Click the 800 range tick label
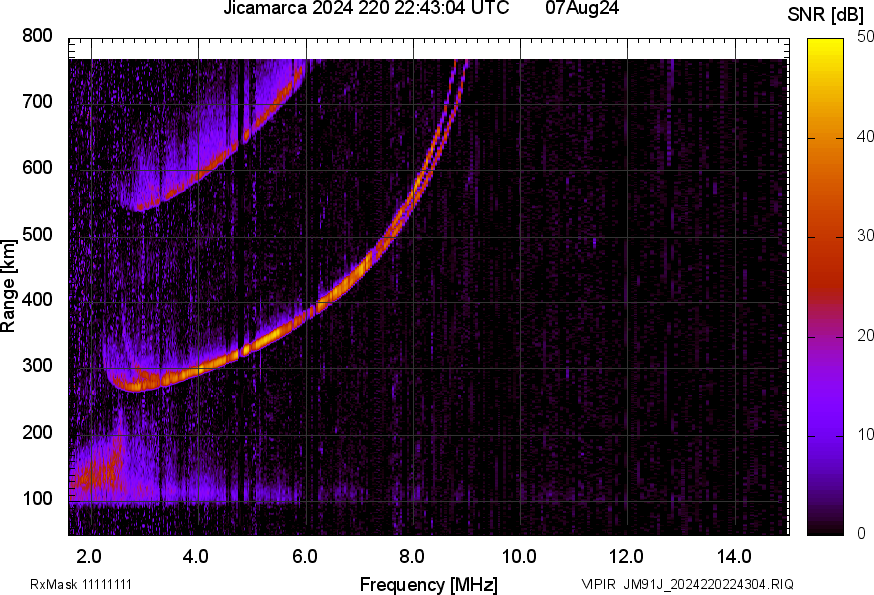The width and height of the screenshot is (874, 595). 37,36
